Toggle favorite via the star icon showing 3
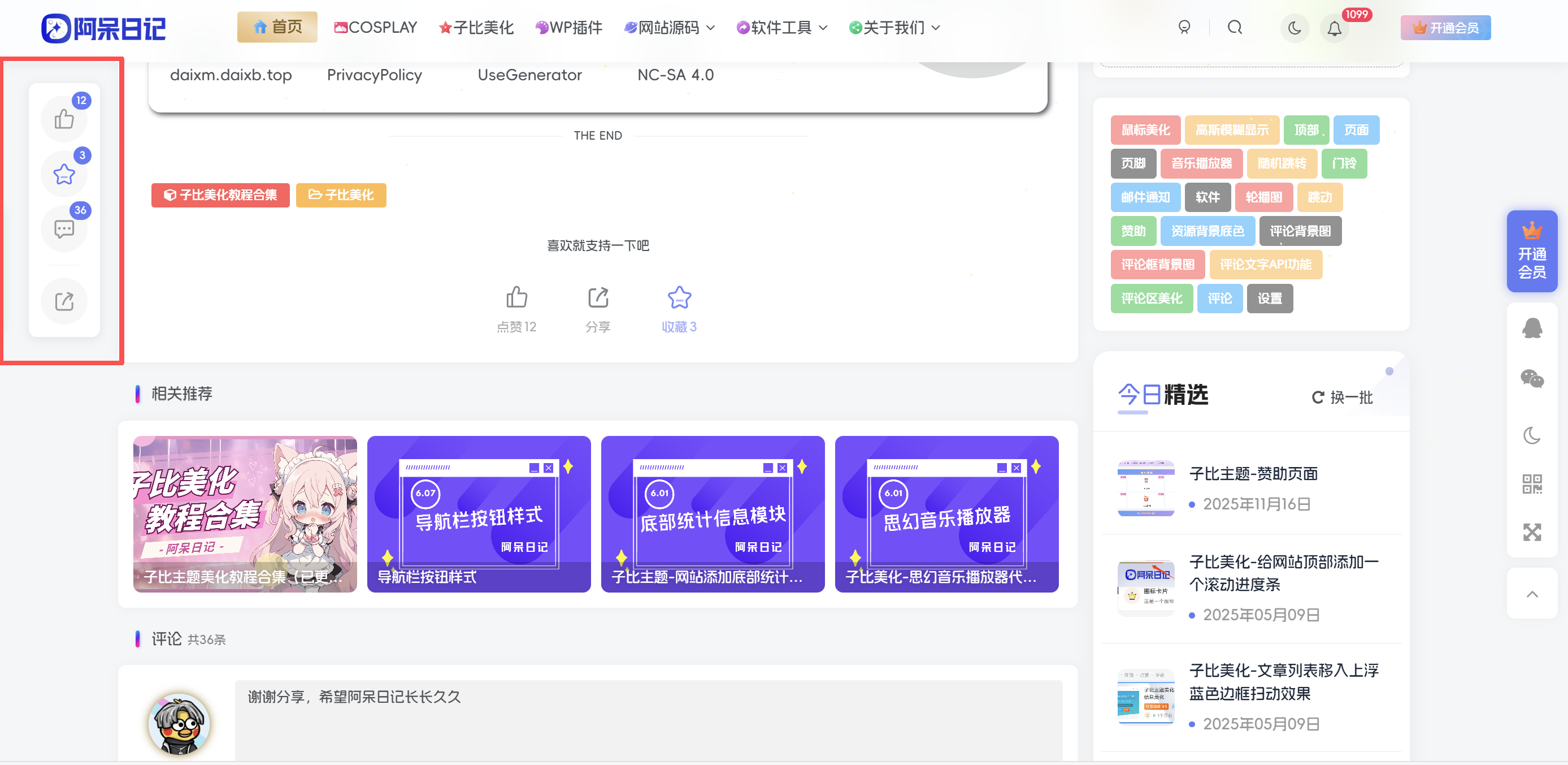Screen dimensions: 1568x765 coord(63,174)
